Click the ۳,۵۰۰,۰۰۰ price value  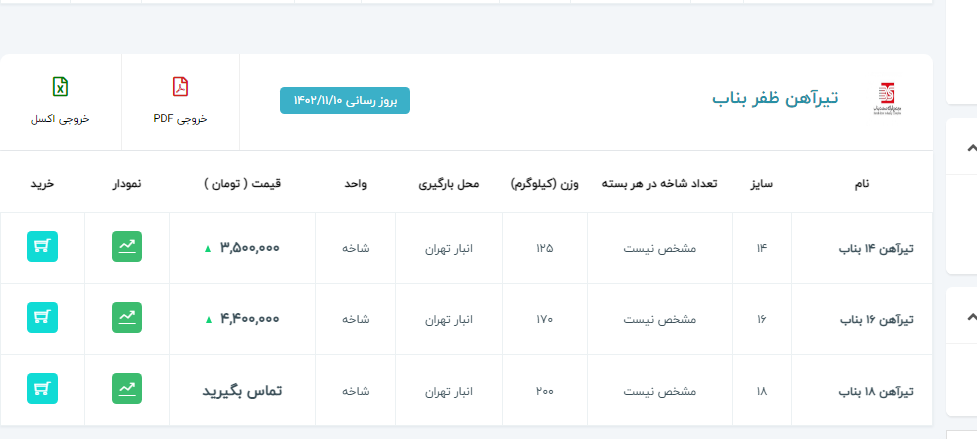point(249,248)
